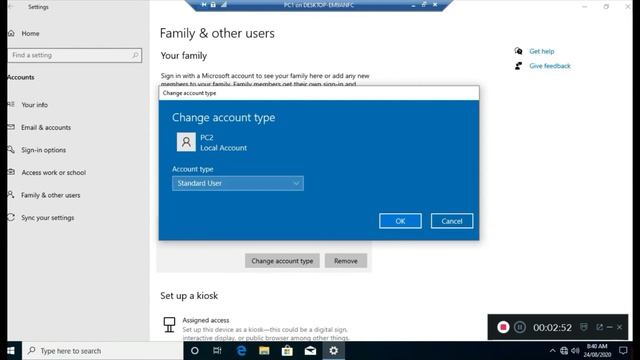Open Mail app from the taskbar
The width and height of the screenshot is (640, 360).
coord(310,351)
